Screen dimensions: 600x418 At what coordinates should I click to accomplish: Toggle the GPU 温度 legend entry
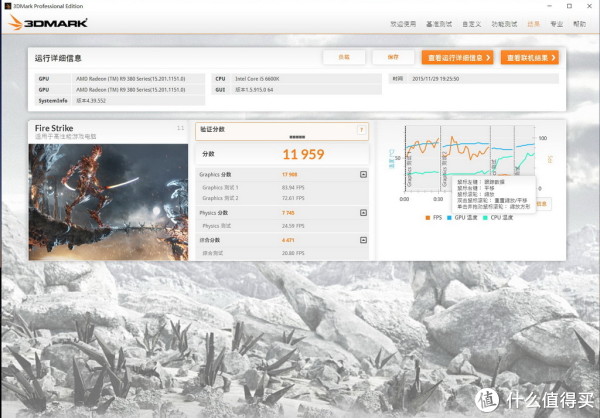pyautogui.click(x=462, y=217)
